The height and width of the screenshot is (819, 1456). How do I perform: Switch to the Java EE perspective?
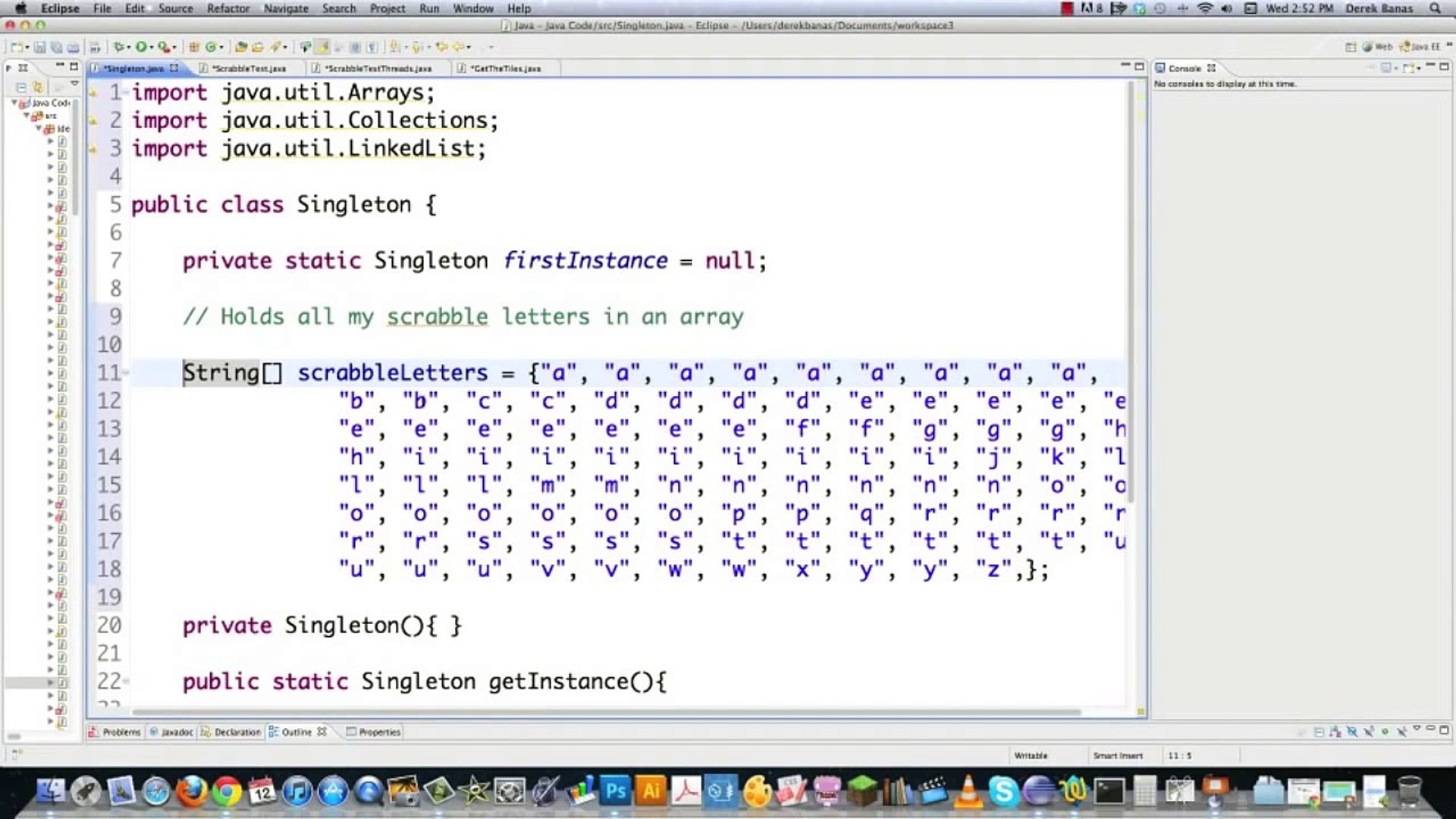1420,47
